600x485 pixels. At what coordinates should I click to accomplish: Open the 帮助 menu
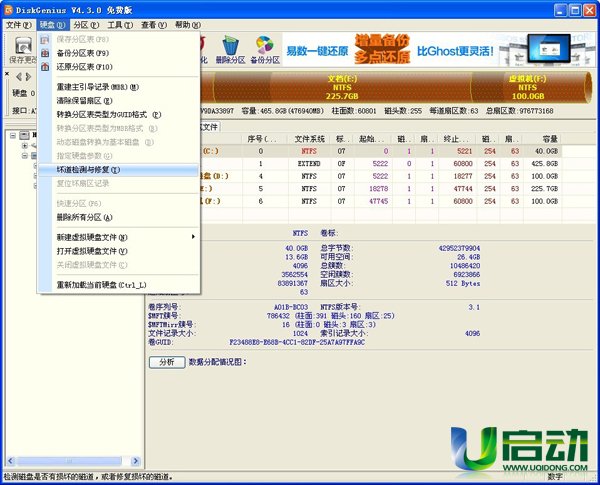pyautogui.click(x=188, y=25)
